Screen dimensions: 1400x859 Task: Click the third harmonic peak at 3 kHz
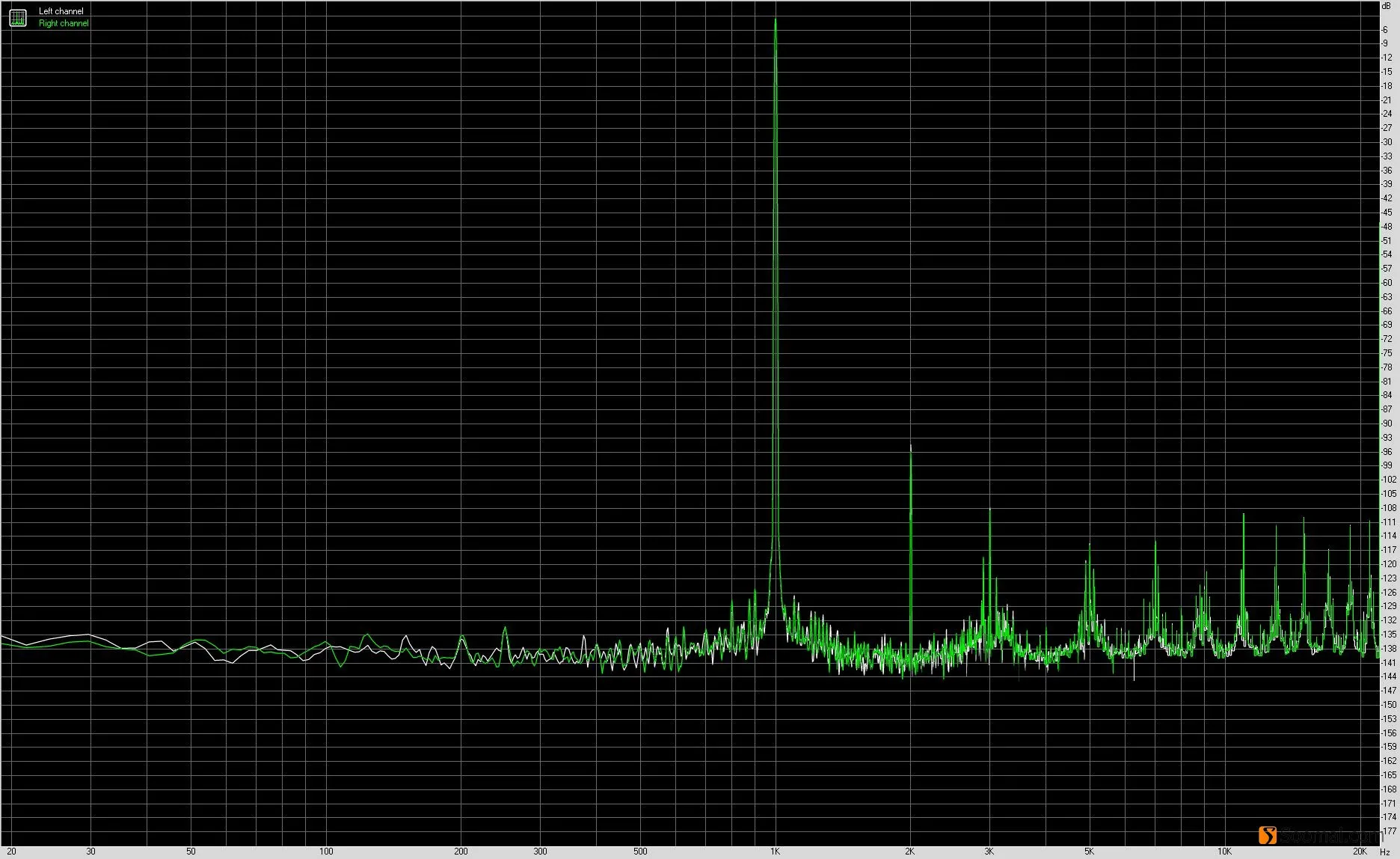(989, 510)
